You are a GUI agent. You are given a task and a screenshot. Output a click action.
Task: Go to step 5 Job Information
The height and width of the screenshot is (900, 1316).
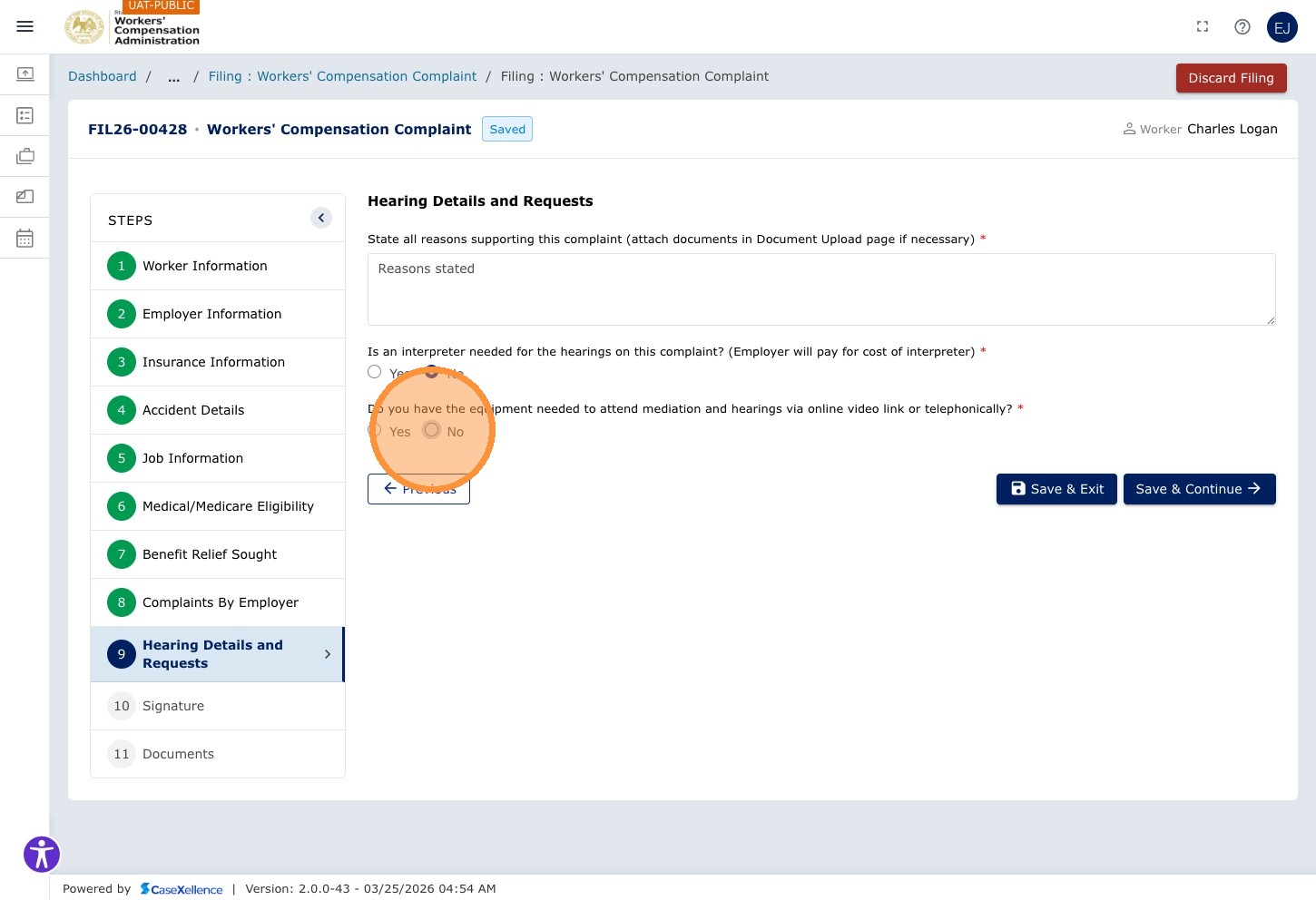pyautogui.click(x=218, y=458)
